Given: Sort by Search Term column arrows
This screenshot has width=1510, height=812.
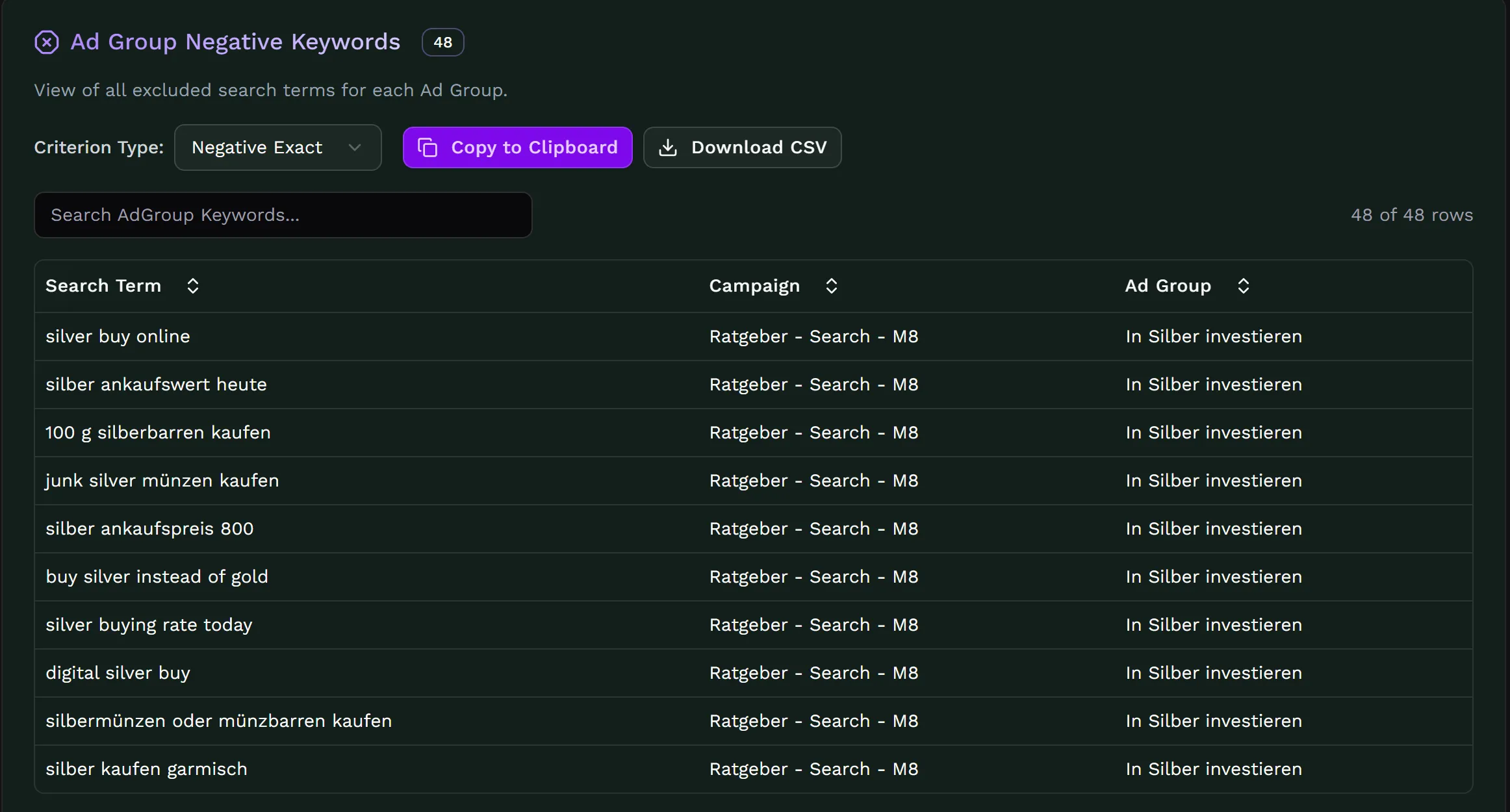Looking at the screenshot, I should (x=193, y=286).
